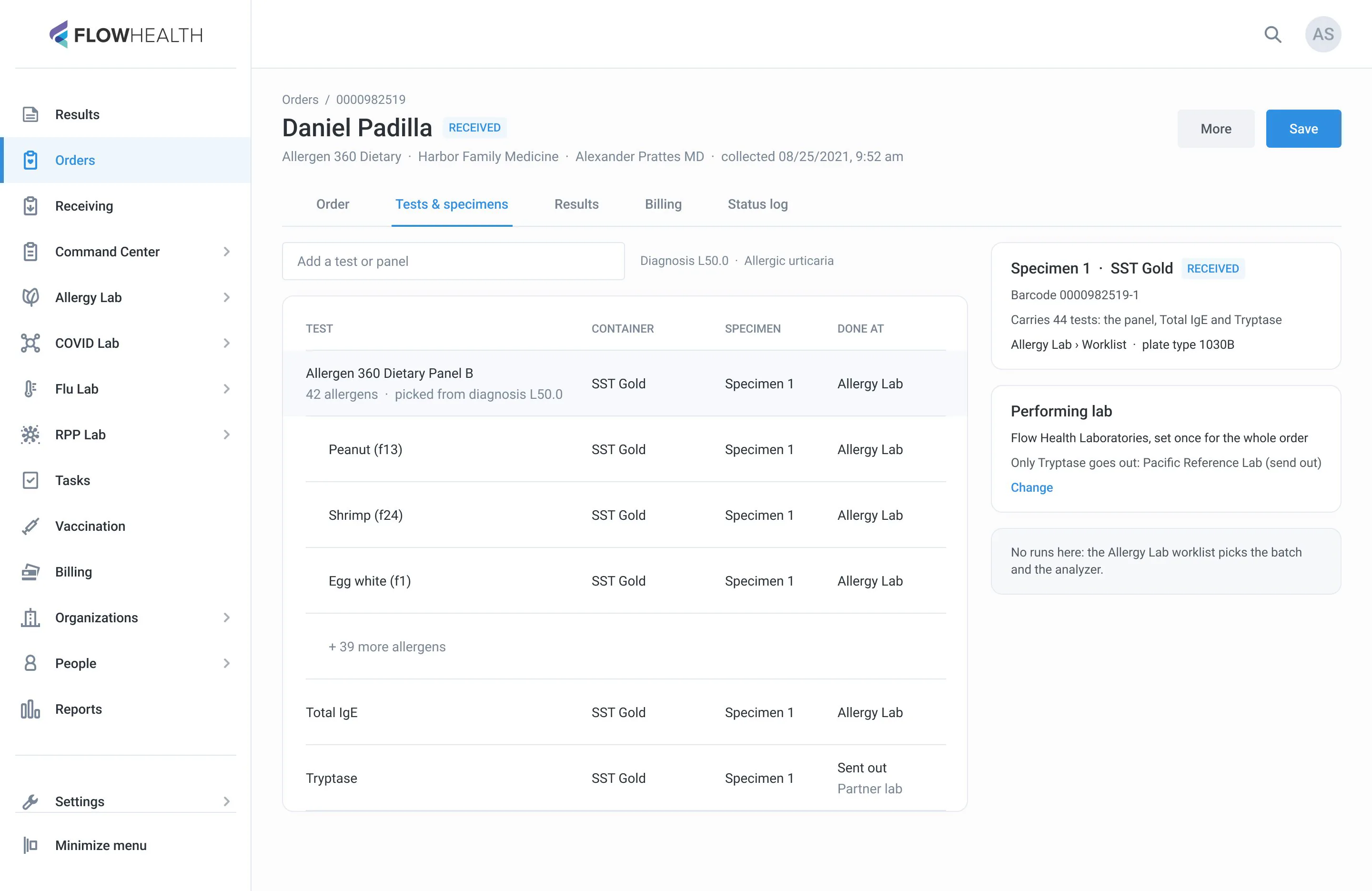
Task: Click the sidebar Billing register icon
Action: click(30, 571)
